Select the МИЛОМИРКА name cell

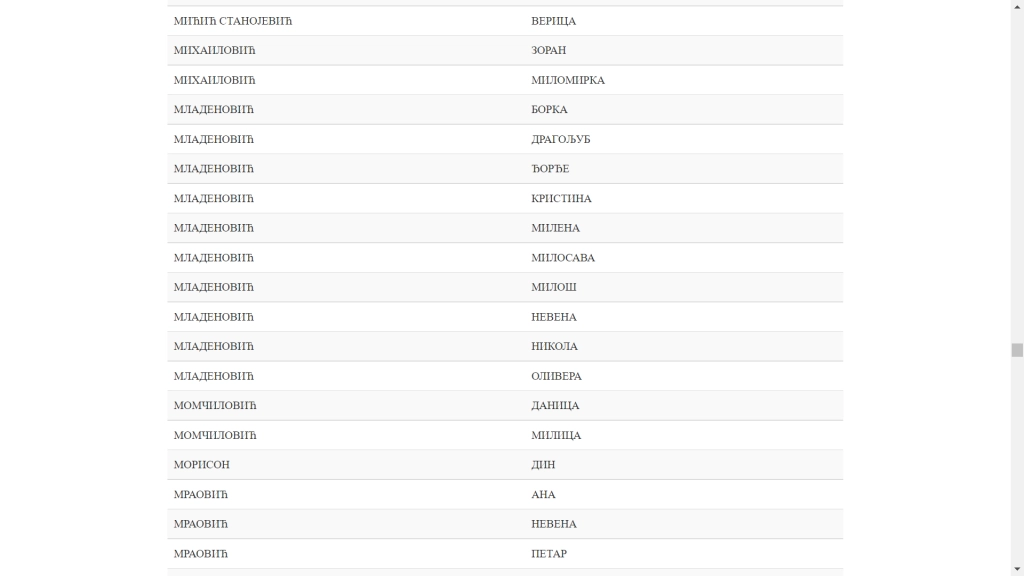click(x=568, y=80)
